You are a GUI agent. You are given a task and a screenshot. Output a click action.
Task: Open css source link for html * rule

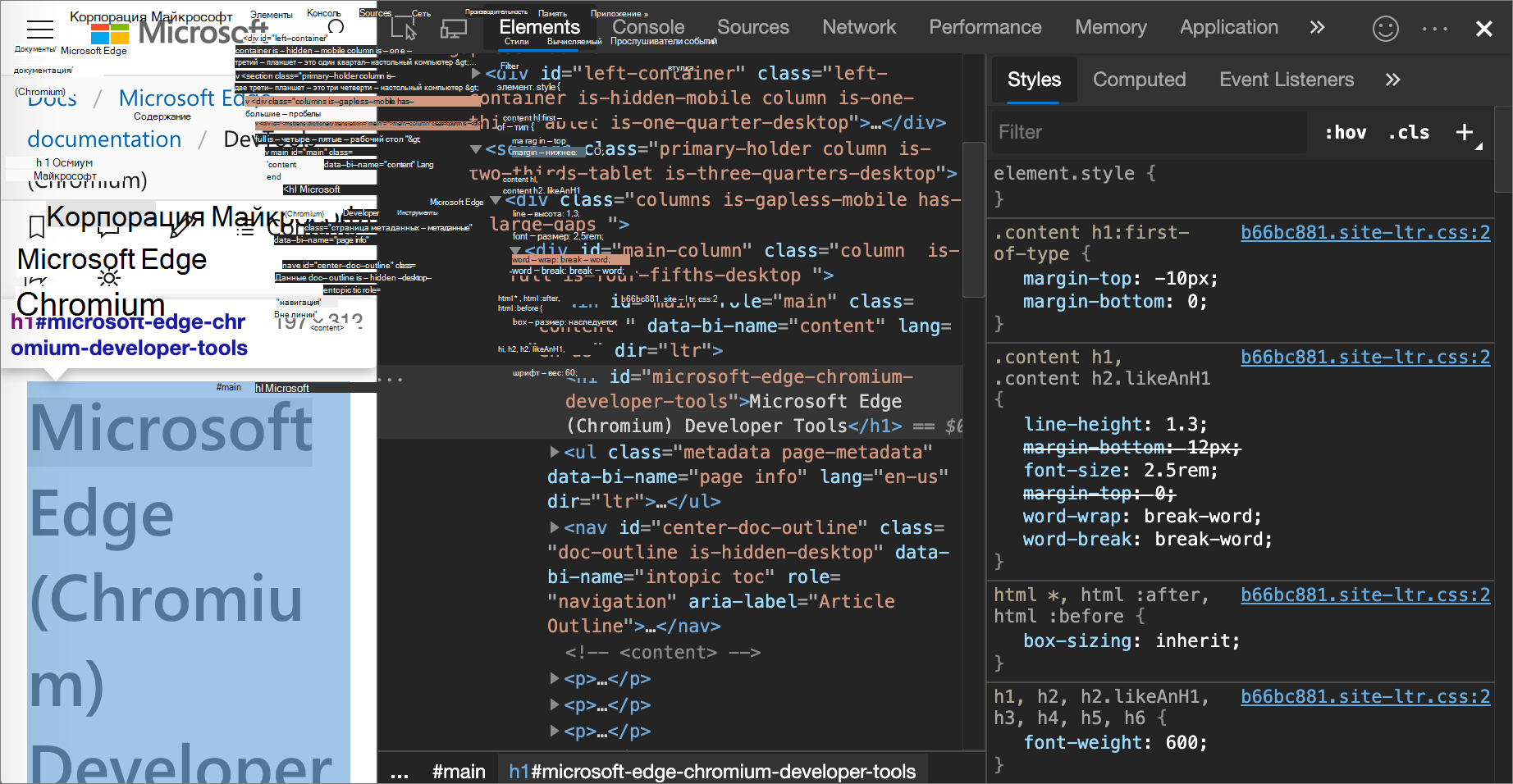point(1365,595)
